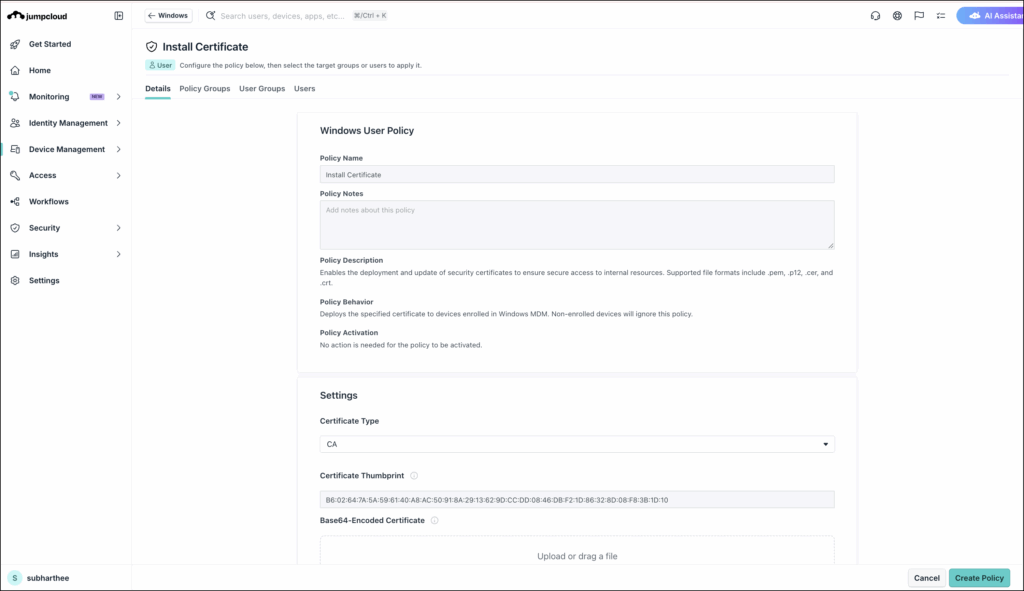Switch to the Details tab

157,89
